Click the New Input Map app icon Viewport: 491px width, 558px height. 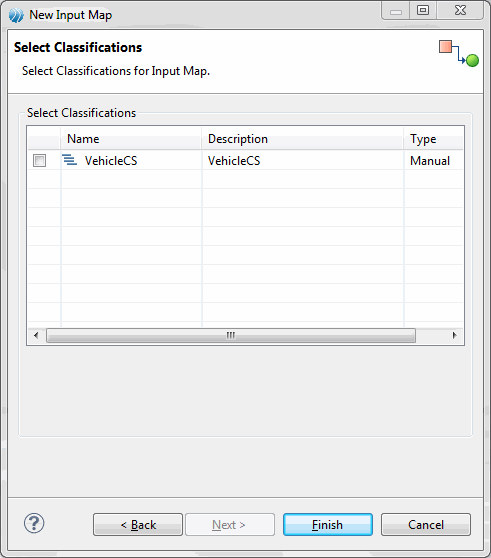pyautogui.click(x=16, y=15)
